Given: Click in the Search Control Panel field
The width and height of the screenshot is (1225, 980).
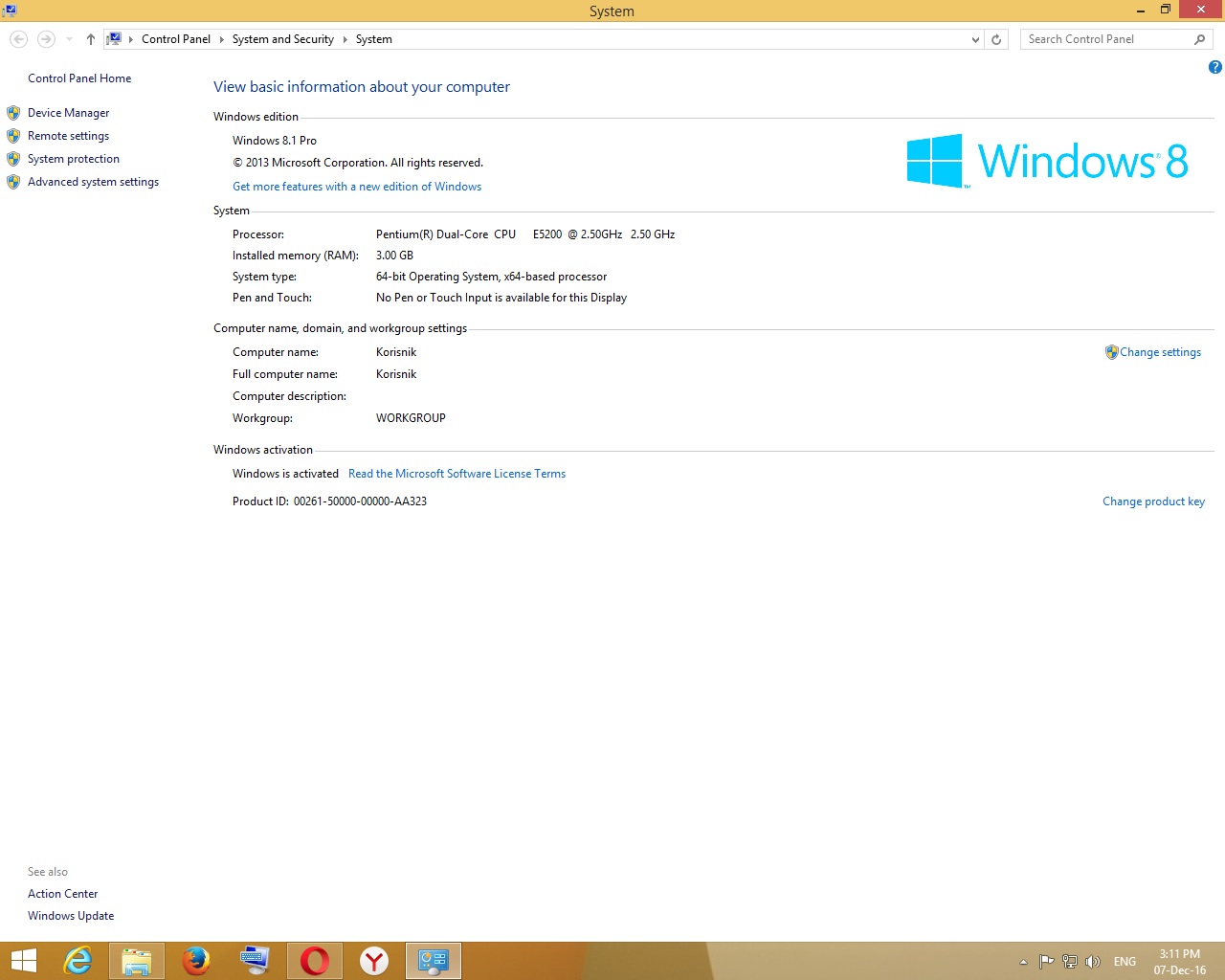Looking at the screenshot, I should pos(1106,39).
